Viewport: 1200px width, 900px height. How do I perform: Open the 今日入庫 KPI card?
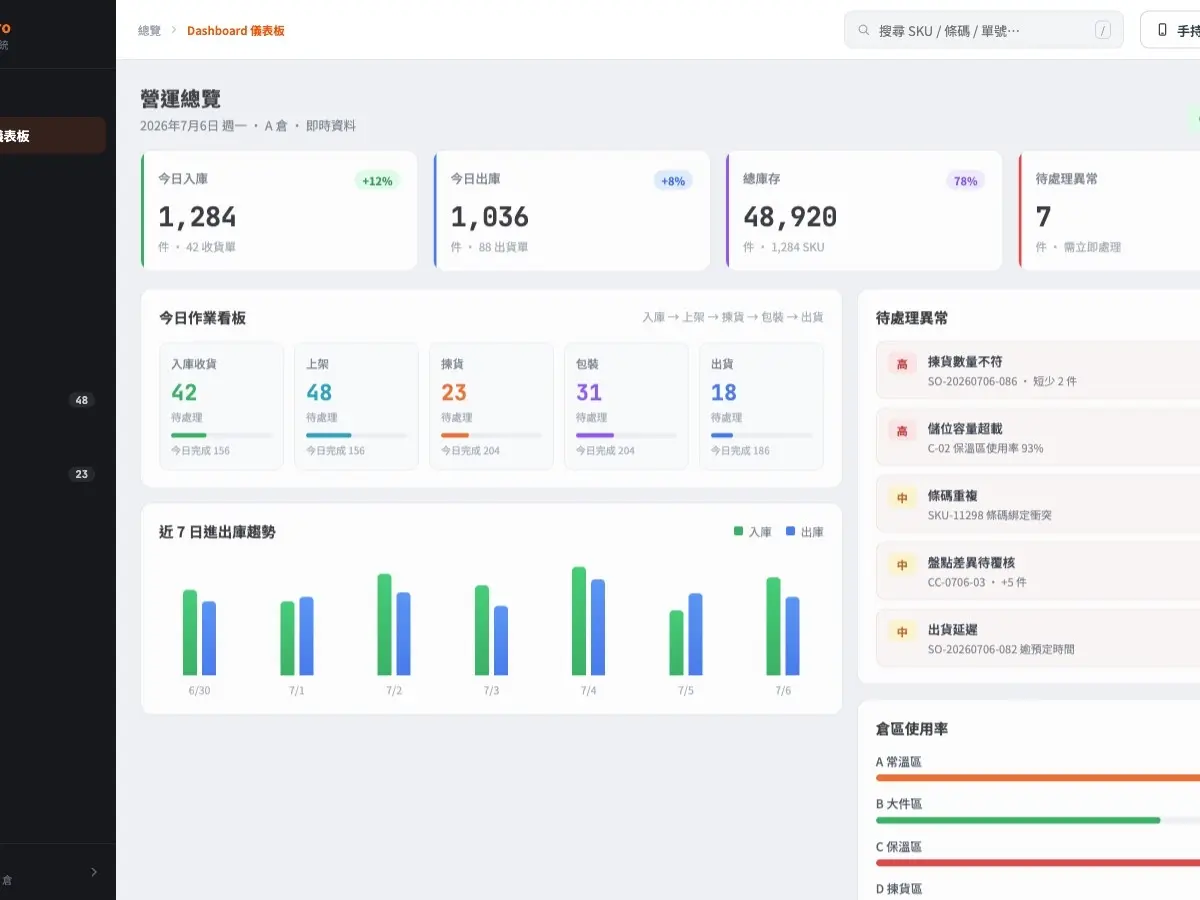pos(279,210)
